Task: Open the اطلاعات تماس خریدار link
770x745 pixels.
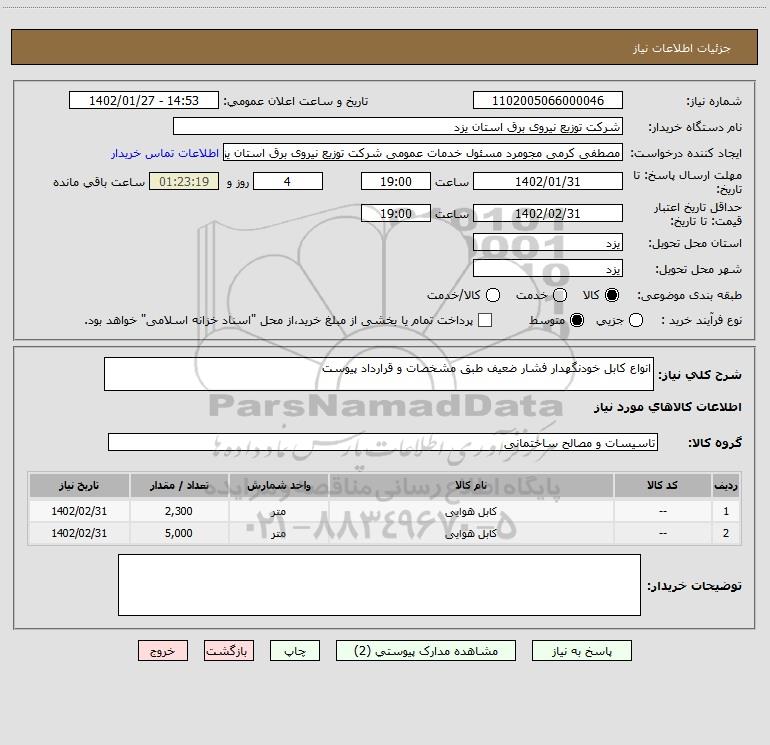Action: 165,153
